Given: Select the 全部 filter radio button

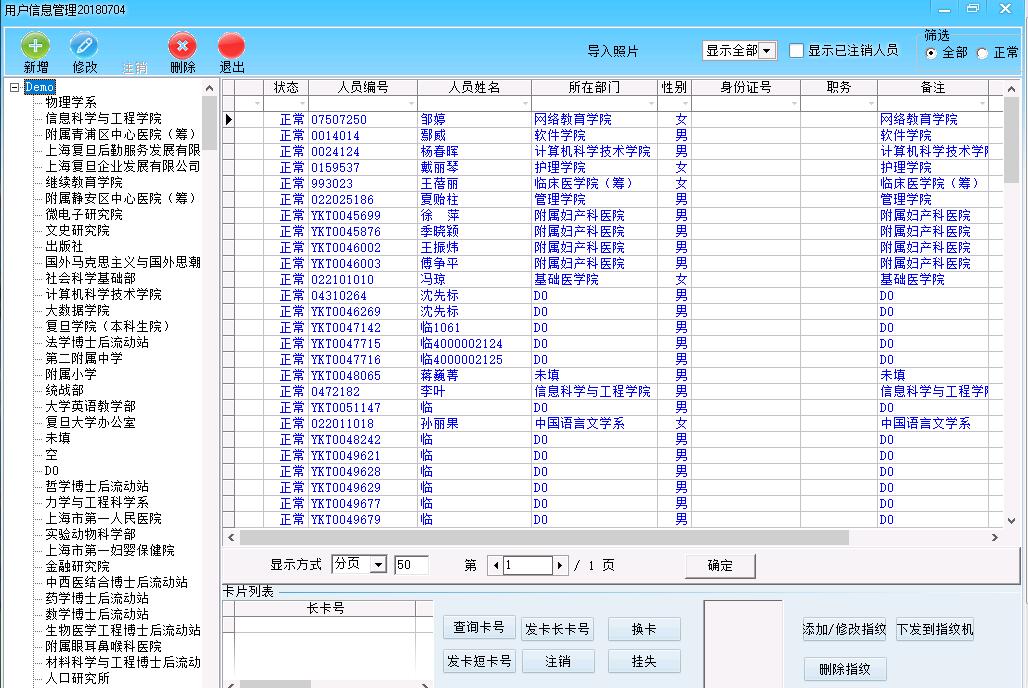Looking at the screenshot, I should pos(932,53).
